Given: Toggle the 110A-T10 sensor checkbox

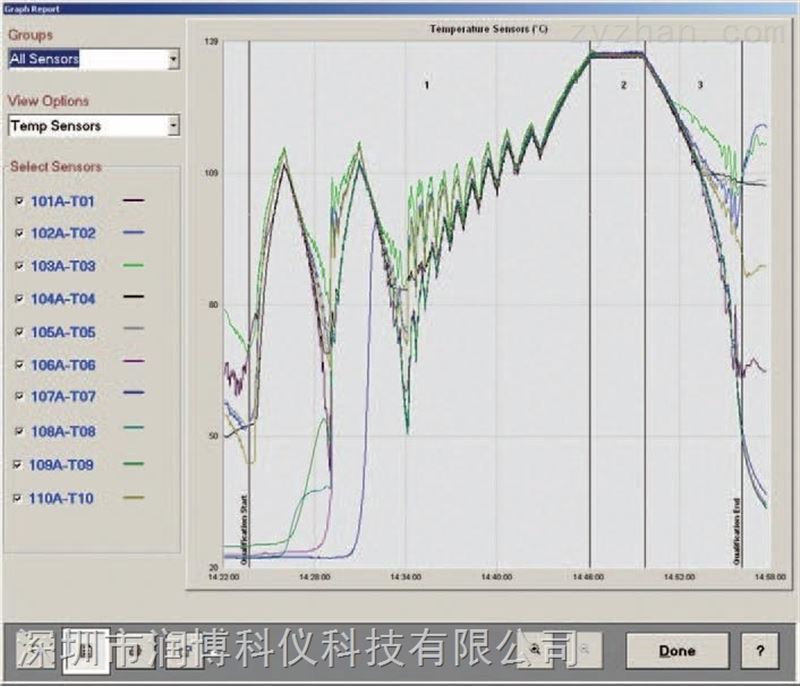Looking at the screenshot, I should pyautogui.click(x=19, y=497).
